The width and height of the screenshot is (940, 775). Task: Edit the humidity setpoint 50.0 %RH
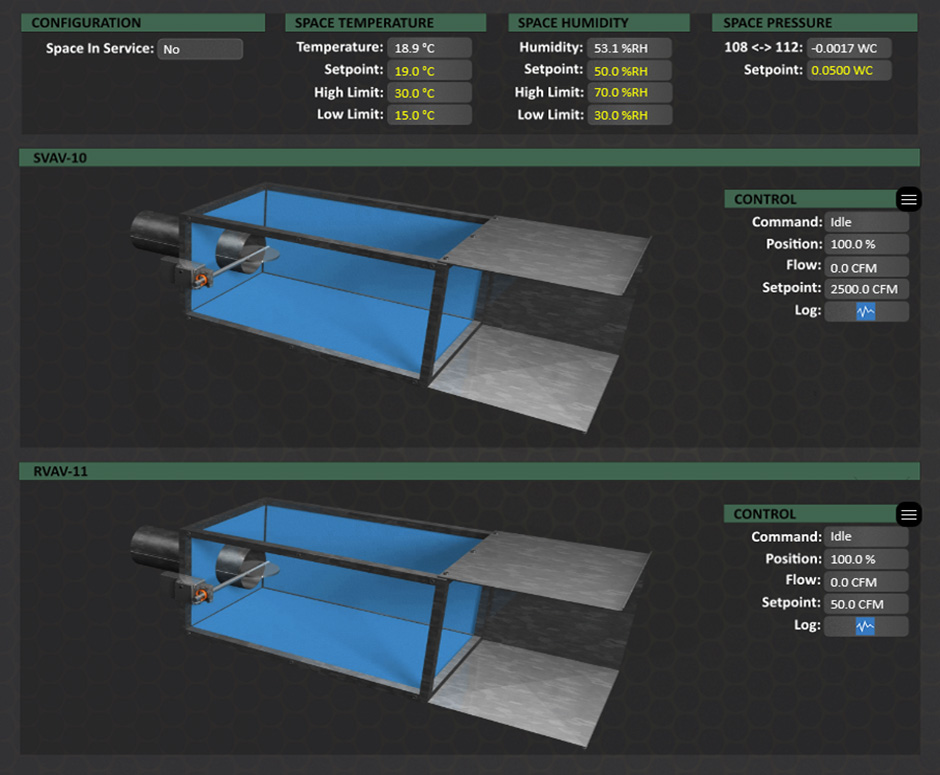(x=629, y=71)
